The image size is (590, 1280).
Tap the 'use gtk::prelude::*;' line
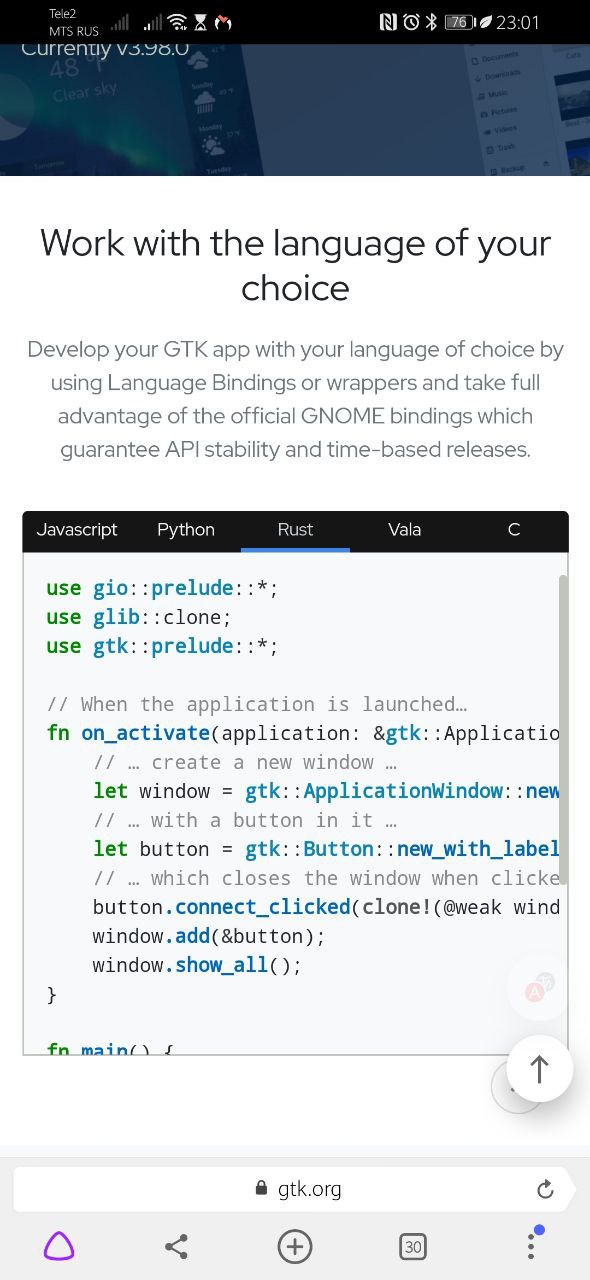click(162, 646)
